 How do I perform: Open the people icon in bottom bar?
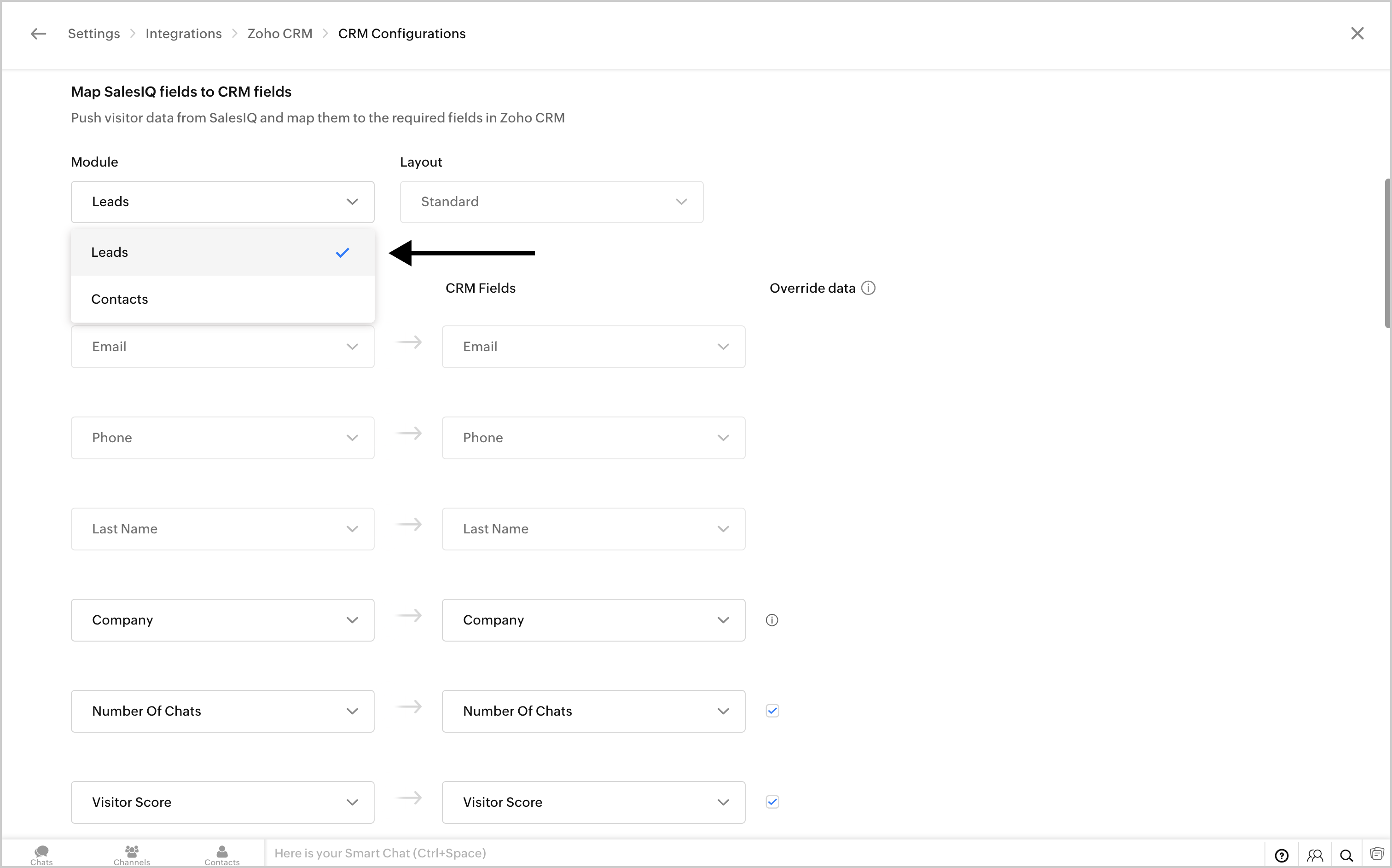coord(1315,856)
